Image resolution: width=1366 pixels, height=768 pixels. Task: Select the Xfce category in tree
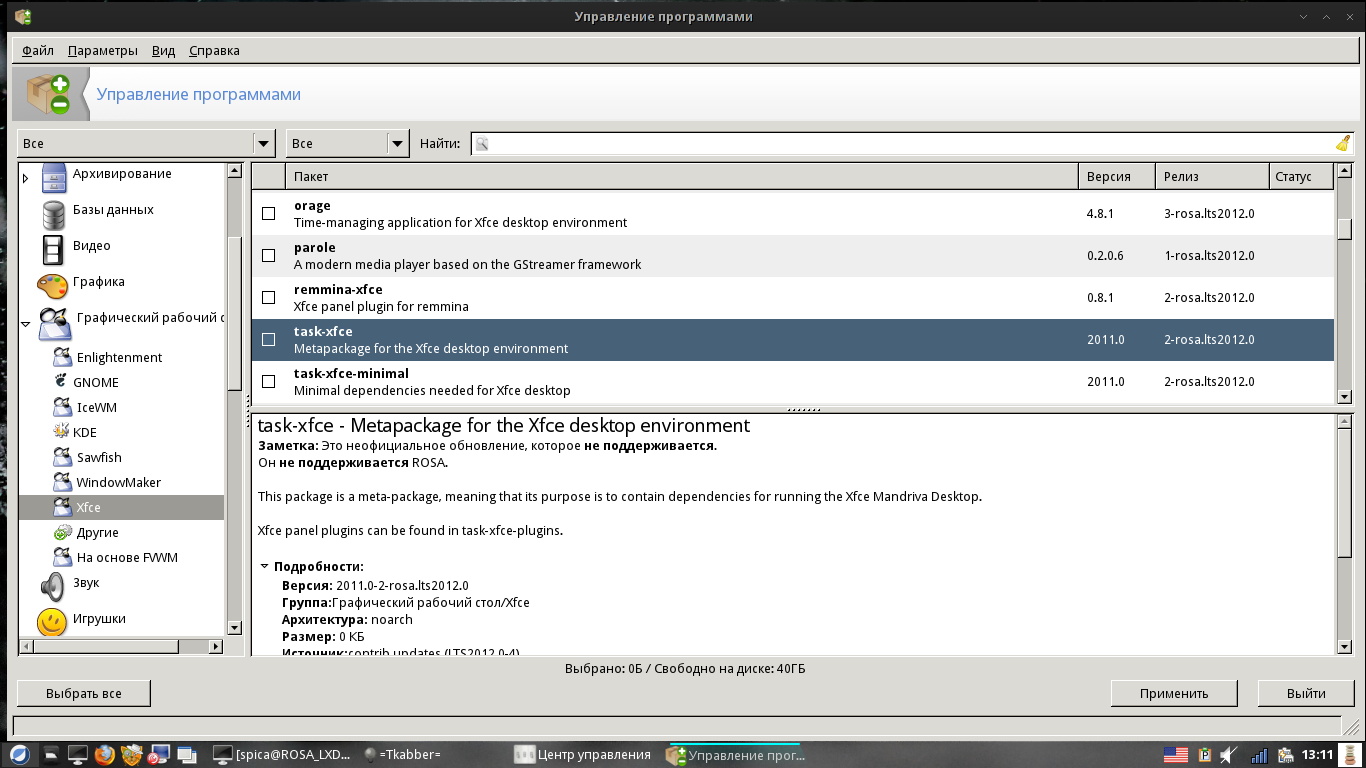coord(121,507)
